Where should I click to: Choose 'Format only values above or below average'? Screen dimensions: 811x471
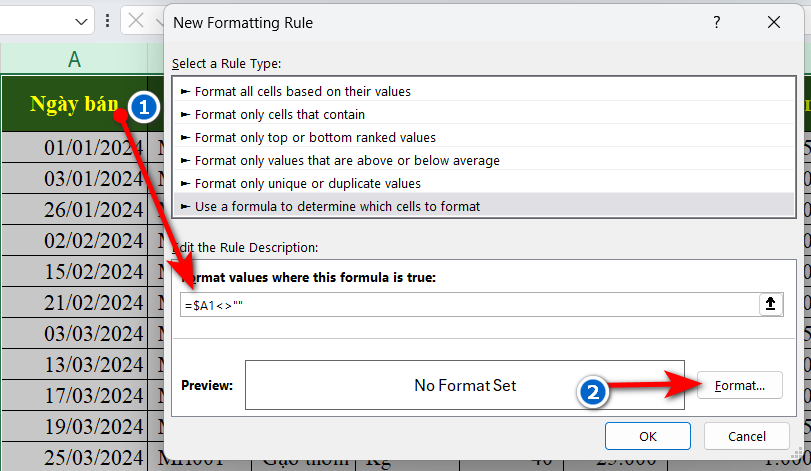[x=347, y=160]
